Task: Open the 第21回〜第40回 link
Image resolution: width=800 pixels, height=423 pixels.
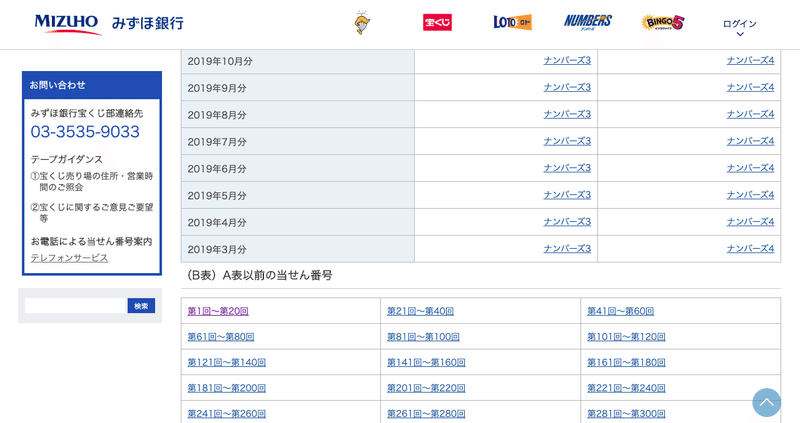Action: tap(420, 311)
